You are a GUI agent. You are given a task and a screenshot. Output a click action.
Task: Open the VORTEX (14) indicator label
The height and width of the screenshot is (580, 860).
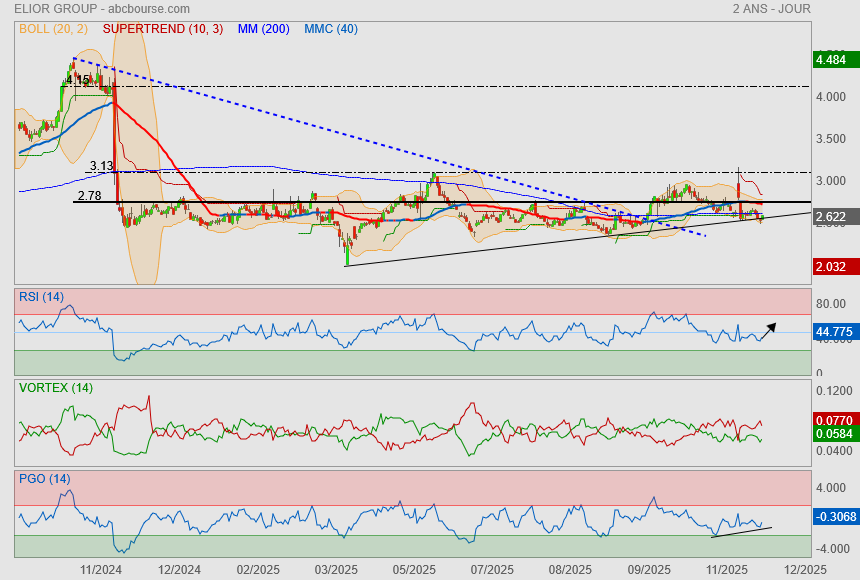point(56,387)
